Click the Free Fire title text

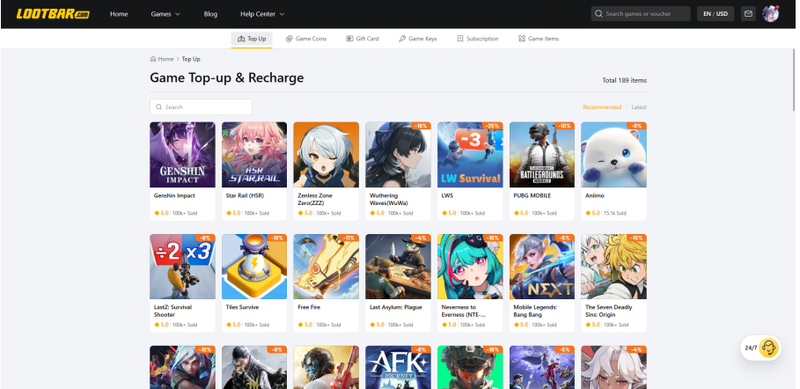tap(309, 307)
